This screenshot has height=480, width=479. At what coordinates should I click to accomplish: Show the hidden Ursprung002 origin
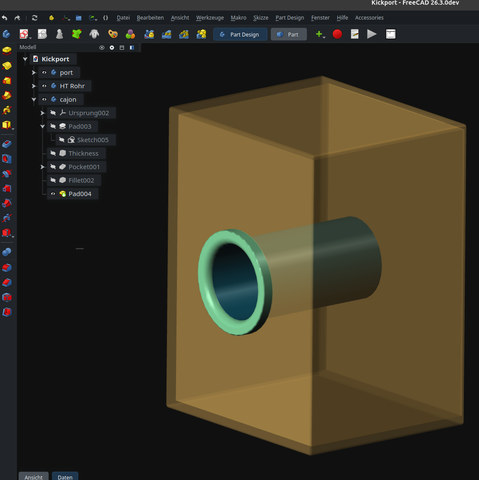point(53,113)
